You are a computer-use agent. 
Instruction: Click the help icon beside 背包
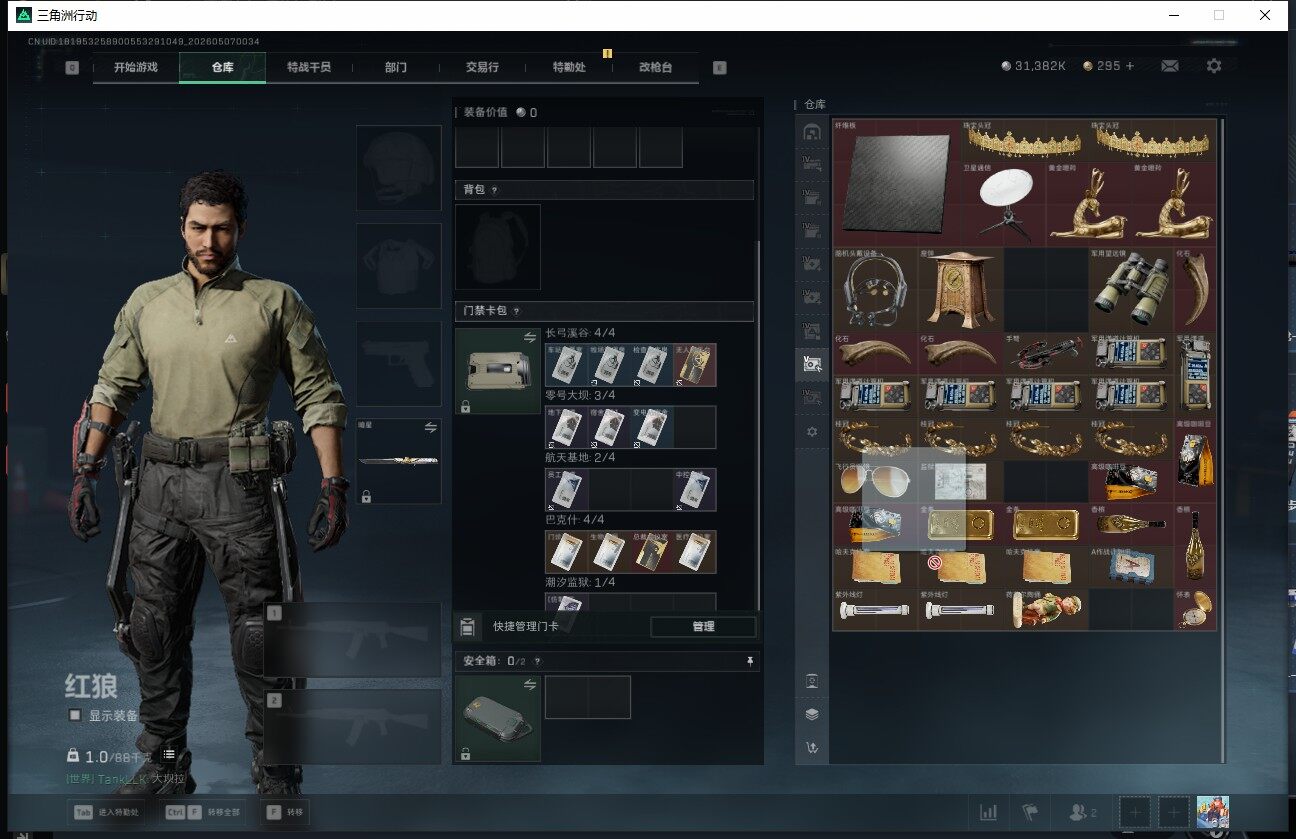pyautogui.click(x=494, y=190)
